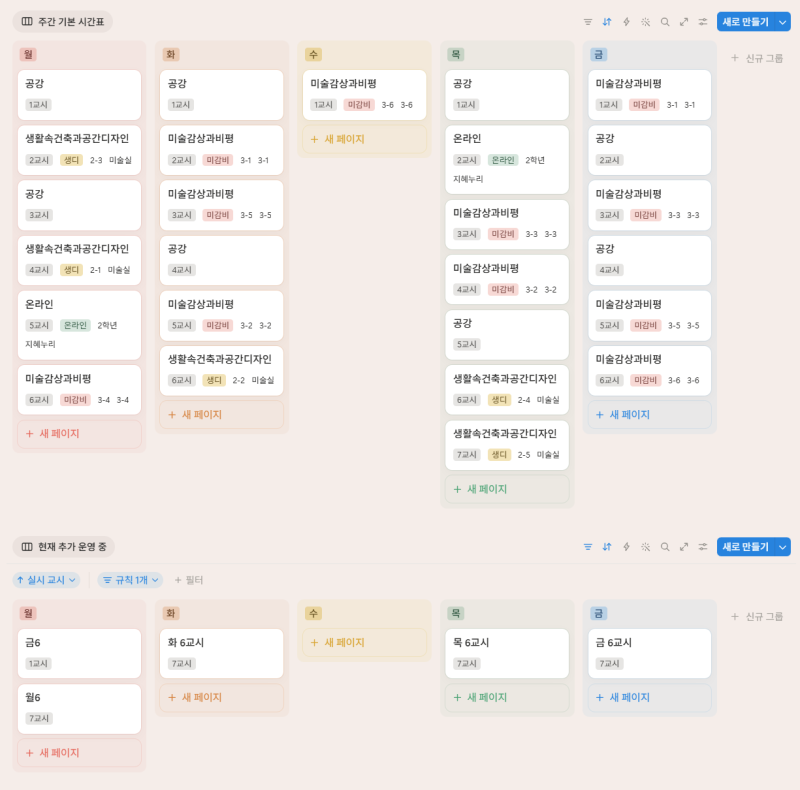Click the sparkle icon in 현재 추가 운영 중 toolbar
Viewport: 800px width, 790px height.
pos(645,547)
